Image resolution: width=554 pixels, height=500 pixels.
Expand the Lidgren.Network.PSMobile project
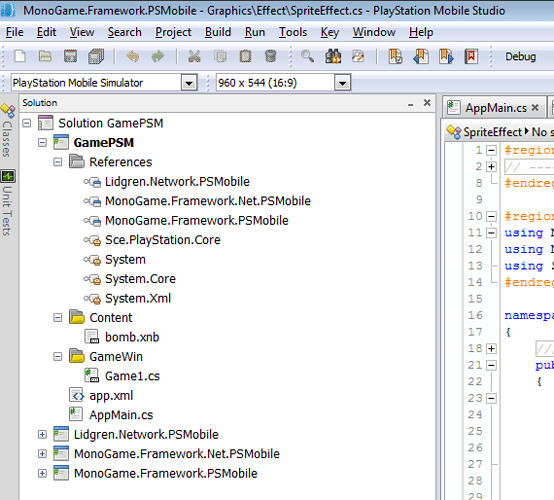coord(42,434)
